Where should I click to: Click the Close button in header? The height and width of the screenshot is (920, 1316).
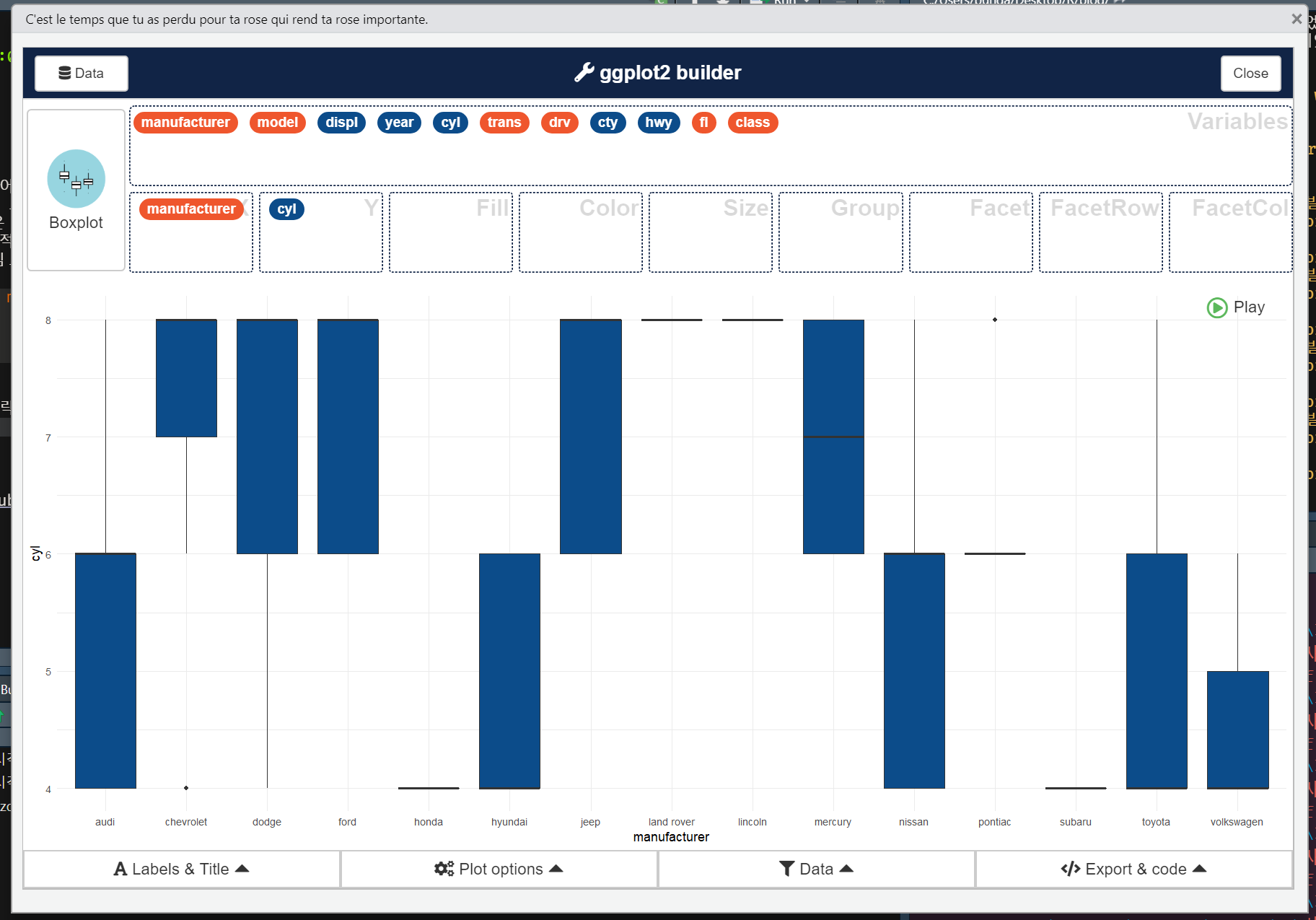(1250, 74)
